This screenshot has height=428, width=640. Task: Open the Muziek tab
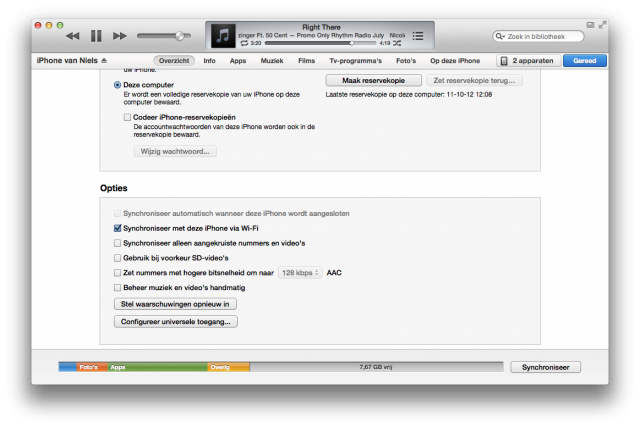(x=272, y=61)
